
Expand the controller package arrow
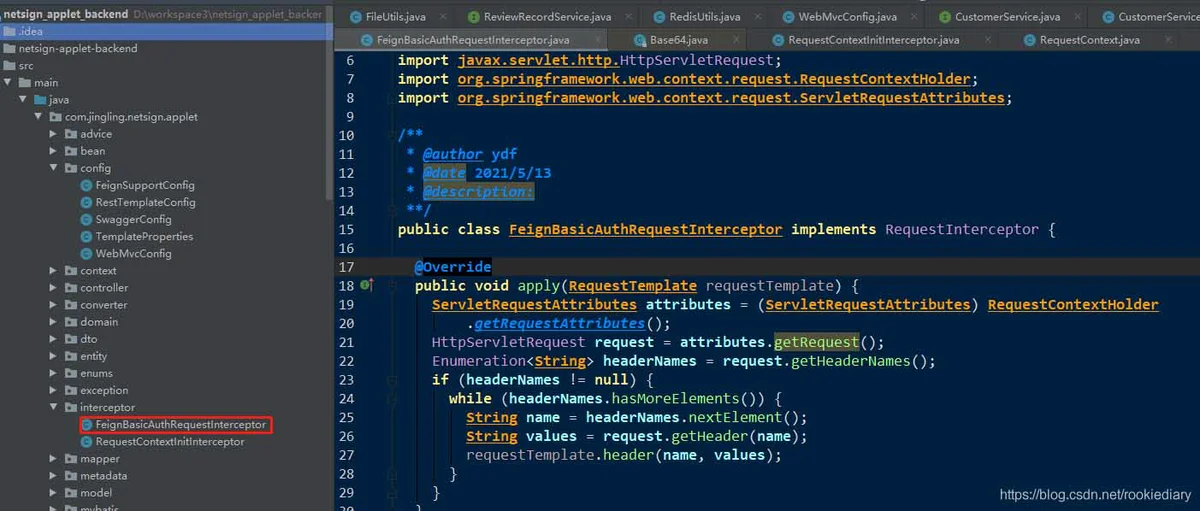point(55,288)
